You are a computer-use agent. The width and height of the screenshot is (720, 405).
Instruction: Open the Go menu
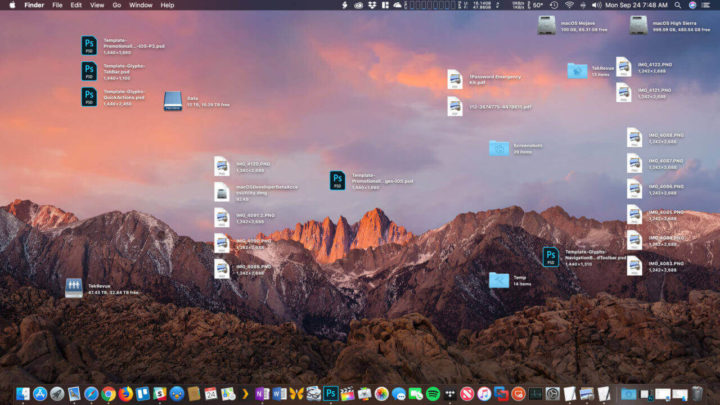117,5
